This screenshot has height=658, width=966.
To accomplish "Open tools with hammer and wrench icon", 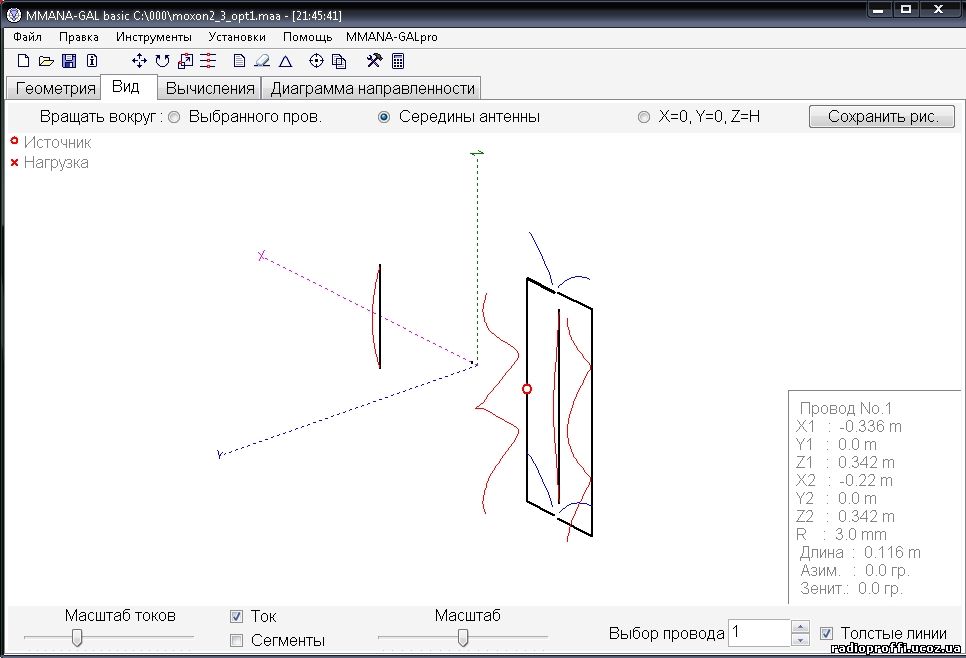I will click(374, 60).
